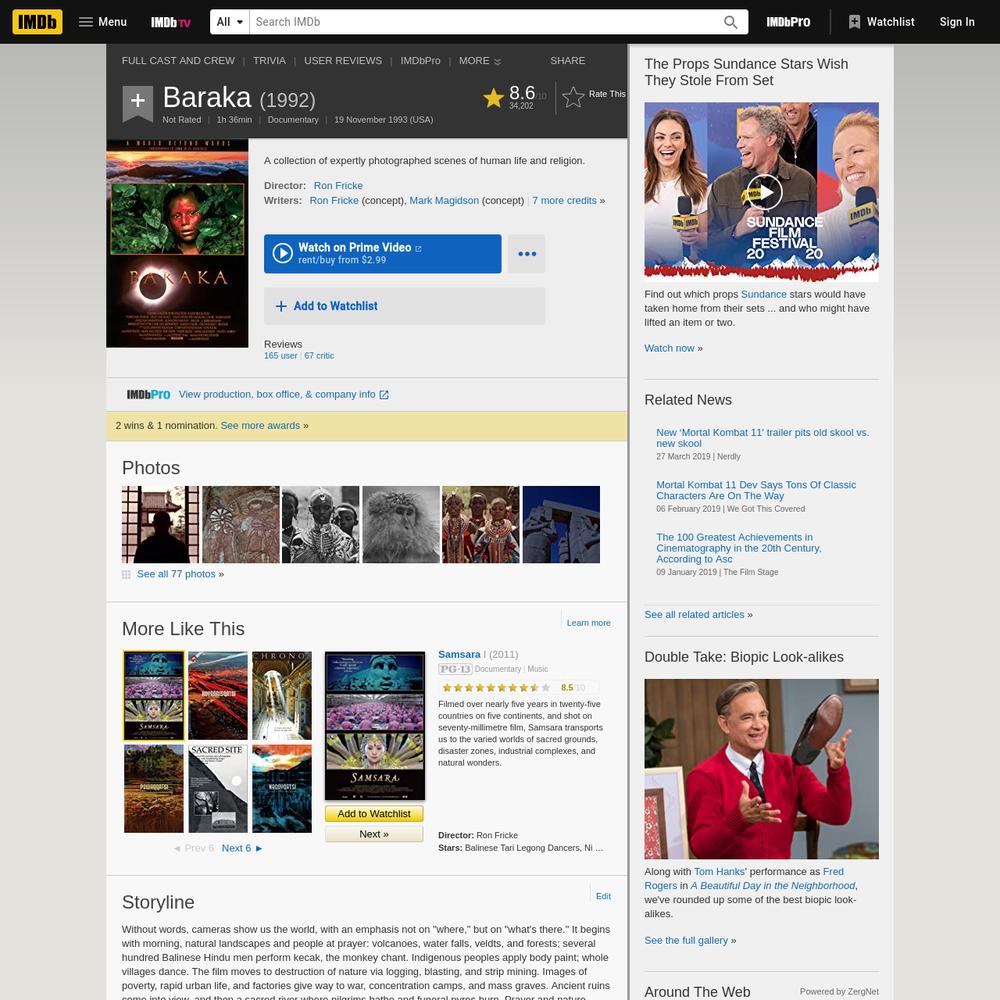The image size is (1000, 1000).
Task: Add Samsara to Watchlist
Action: point(374,814)
